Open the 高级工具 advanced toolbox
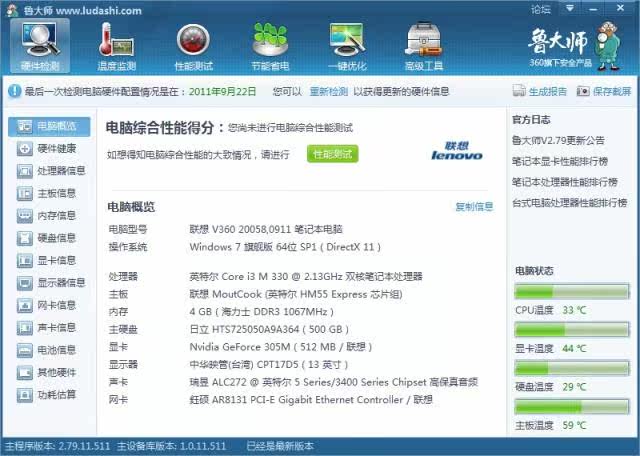The height and width of the screenshot is (456, 640). 423,46
